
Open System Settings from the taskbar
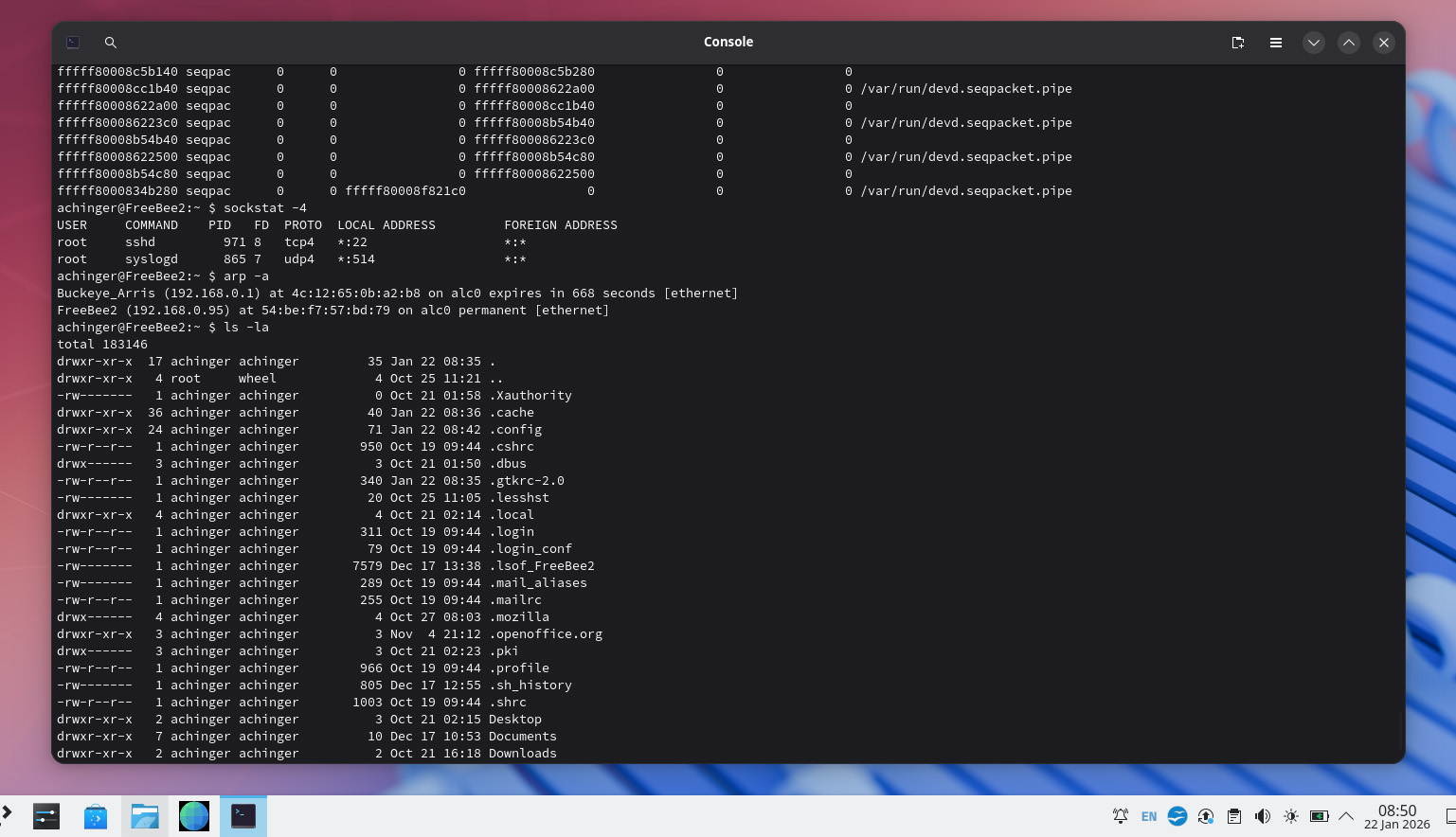point(46,816)
